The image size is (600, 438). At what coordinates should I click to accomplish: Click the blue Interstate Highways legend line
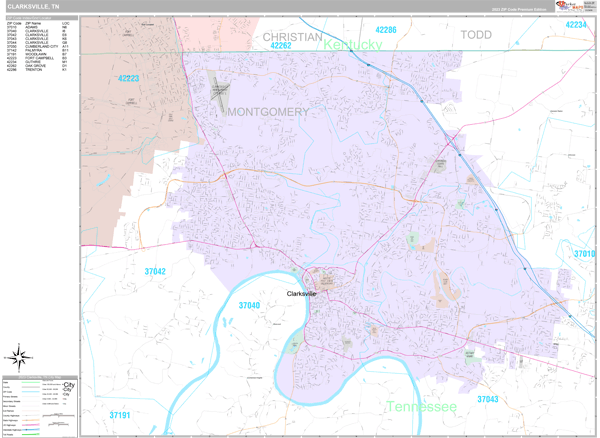tap(31, 430)
